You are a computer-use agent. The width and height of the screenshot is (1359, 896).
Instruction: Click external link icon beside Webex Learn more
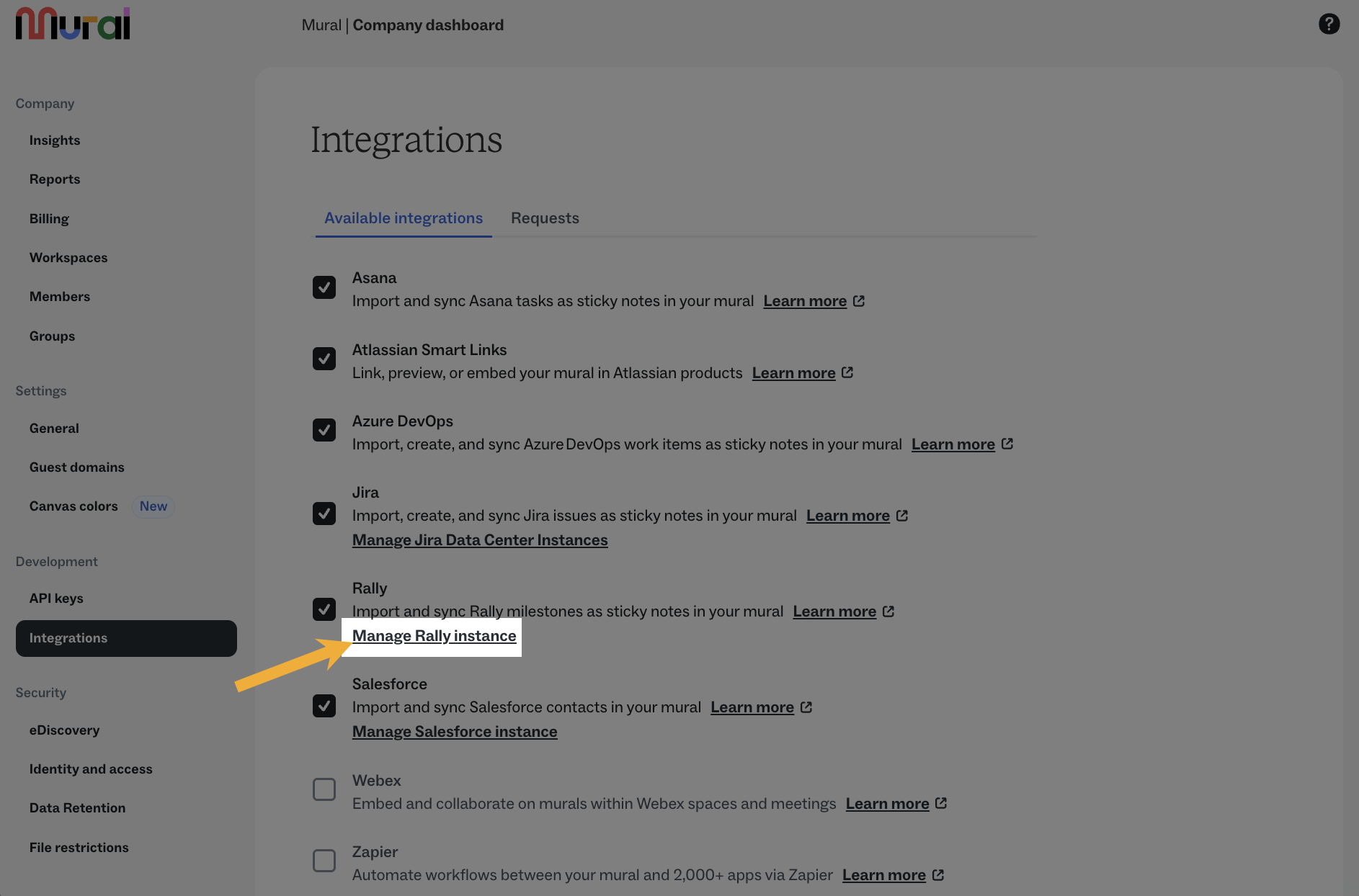[x=941, y=803]
